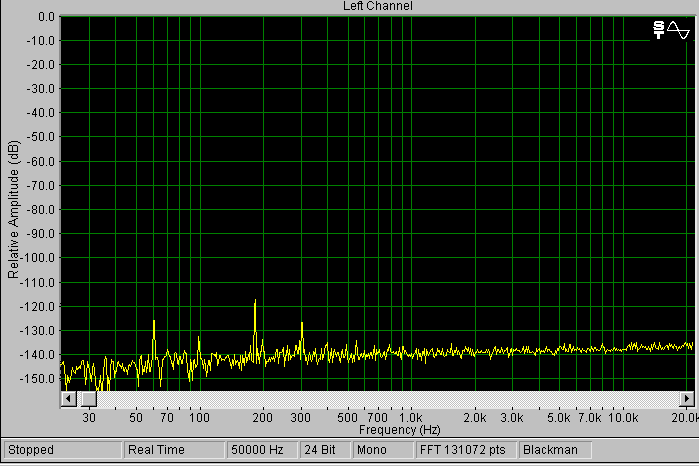The image size is (699, 466).
Task: Click the tallest spectrum peak near 200 Hz
Action: [255, 302]
